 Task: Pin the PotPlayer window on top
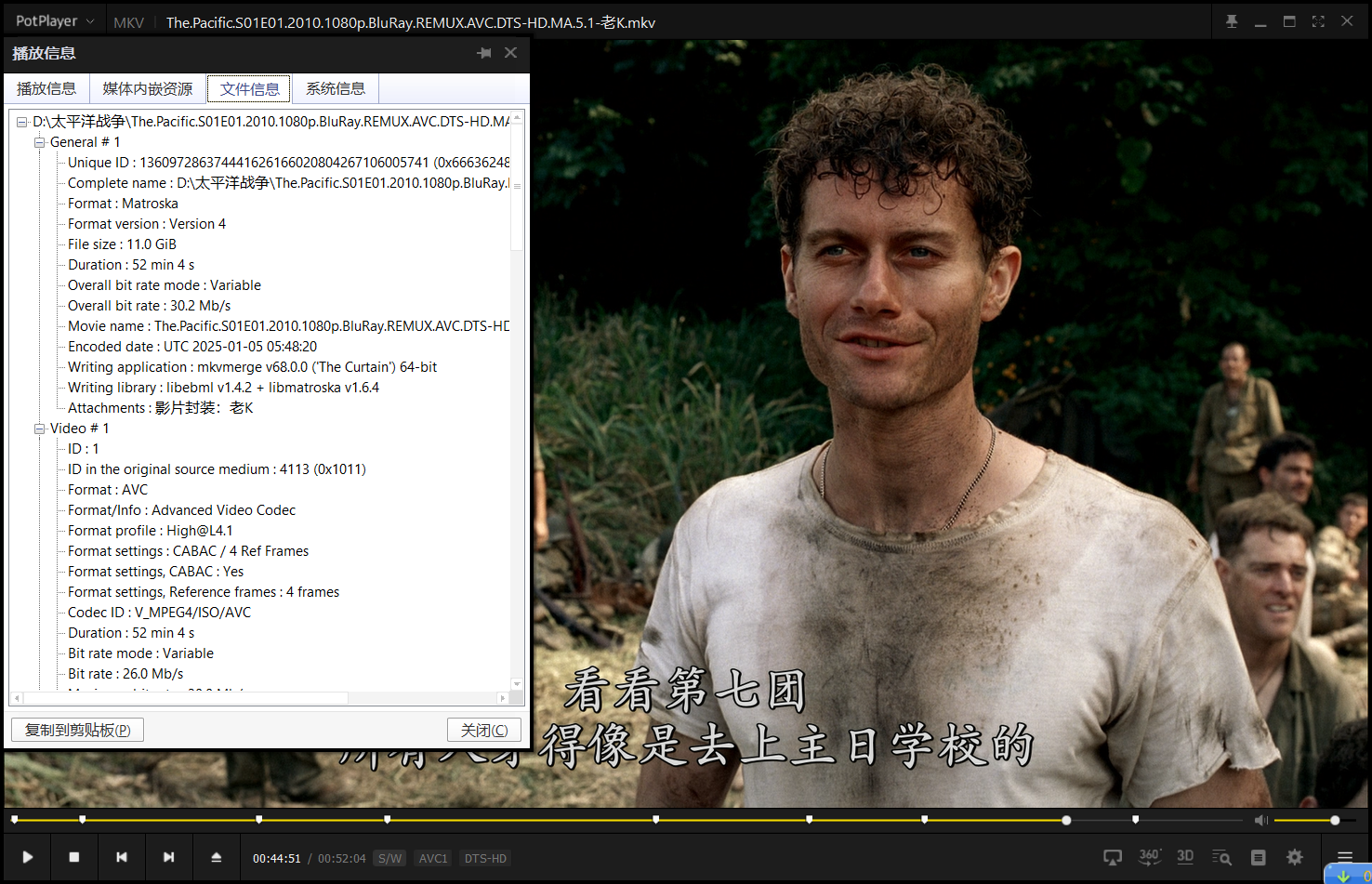(x=1232, y=21)
